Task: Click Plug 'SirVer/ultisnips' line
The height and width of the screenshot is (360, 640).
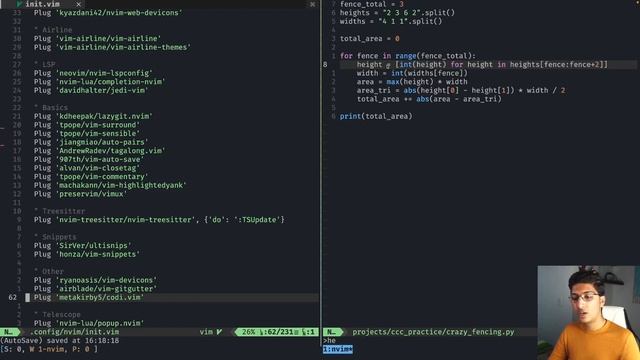Action: pyautogui.click(x=82, y=245)
